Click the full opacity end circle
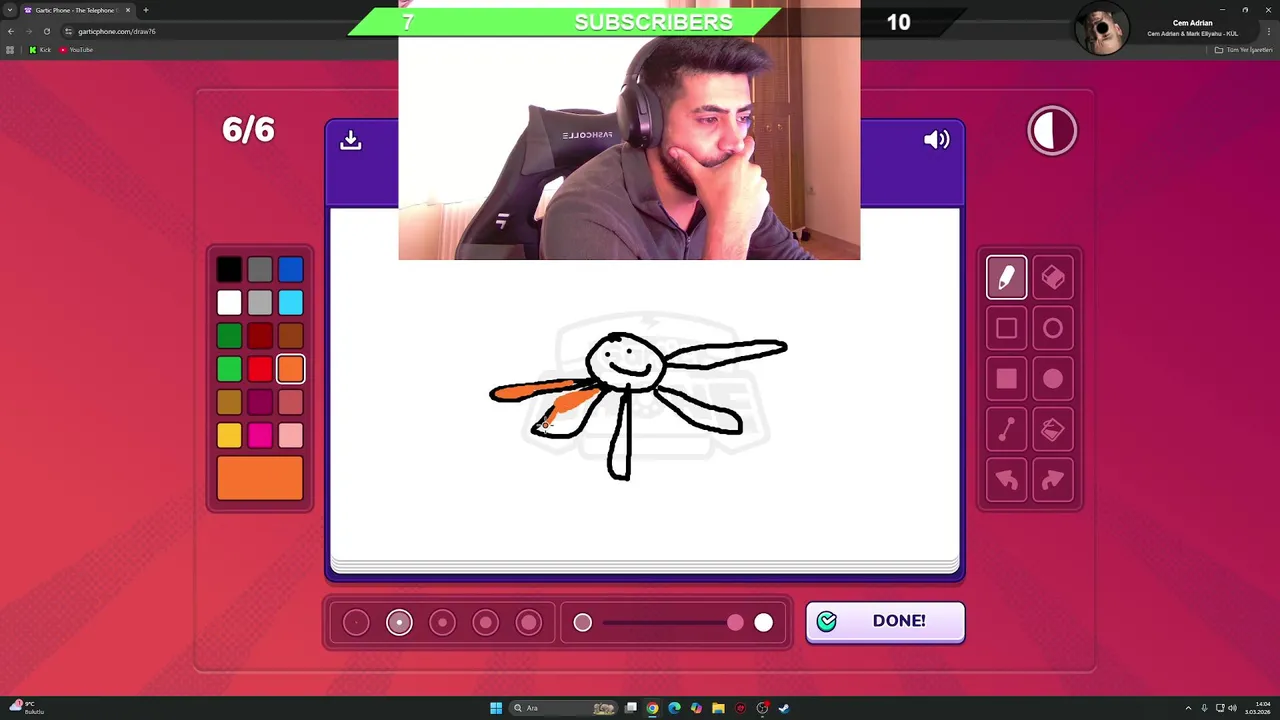The height and width of the screenshot is (720, 1280). (764, 623)
